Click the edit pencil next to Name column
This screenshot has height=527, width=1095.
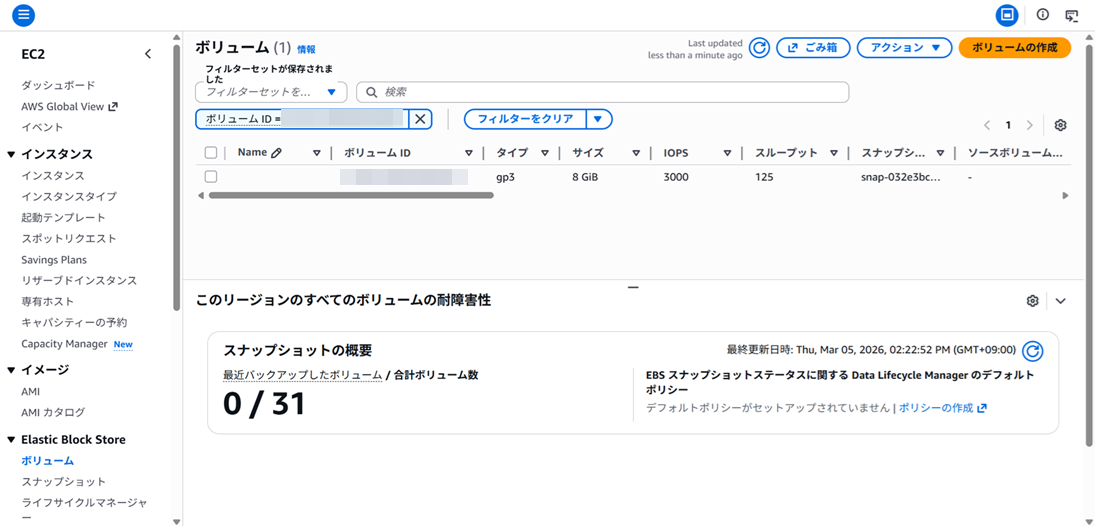(x=276, y=153)
